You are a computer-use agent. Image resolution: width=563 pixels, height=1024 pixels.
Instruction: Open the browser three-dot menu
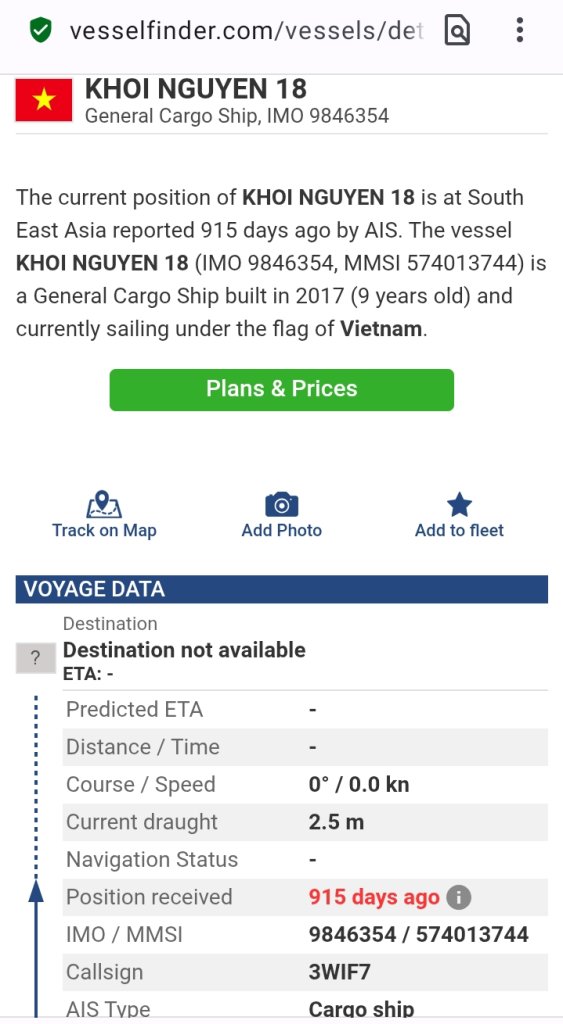pyautogui.click(x=519, y=30)
